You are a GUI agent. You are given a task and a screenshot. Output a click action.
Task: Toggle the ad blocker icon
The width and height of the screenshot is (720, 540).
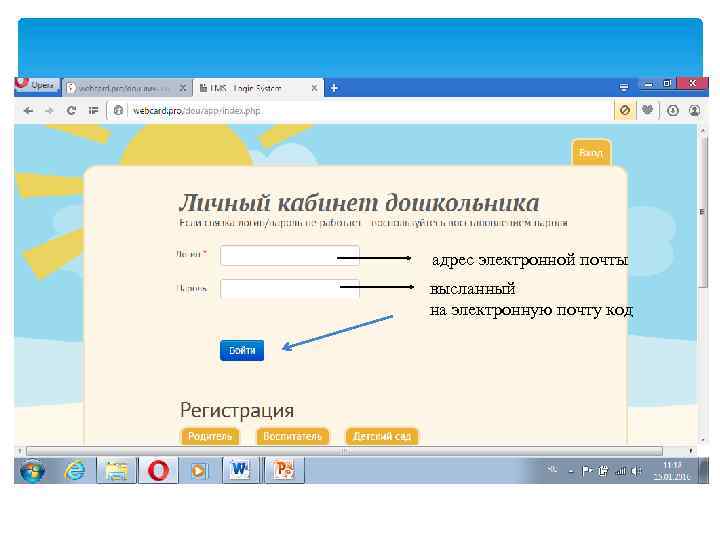[625, 110]
